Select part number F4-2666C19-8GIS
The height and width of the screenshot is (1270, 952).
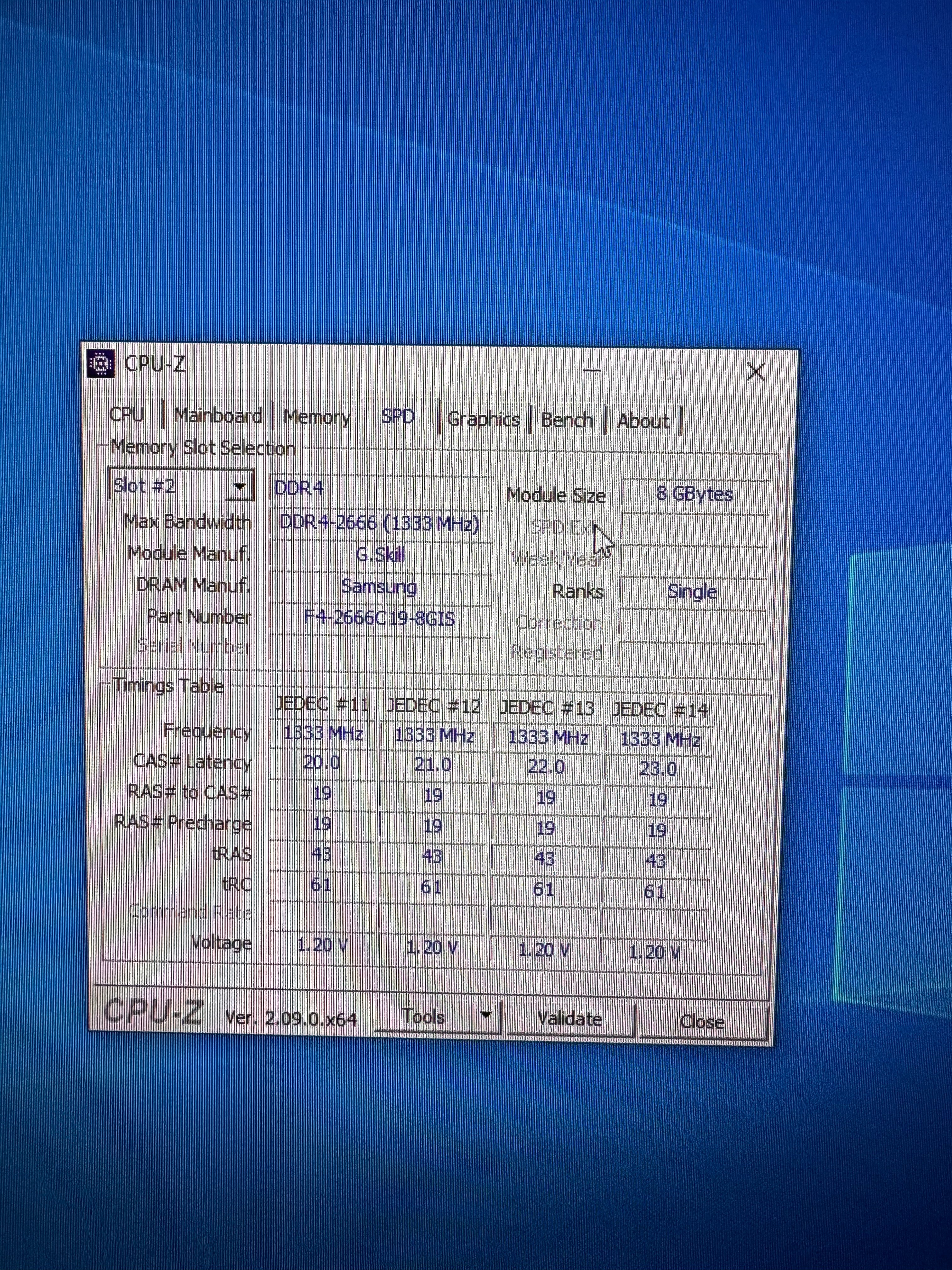pos(379,618)
